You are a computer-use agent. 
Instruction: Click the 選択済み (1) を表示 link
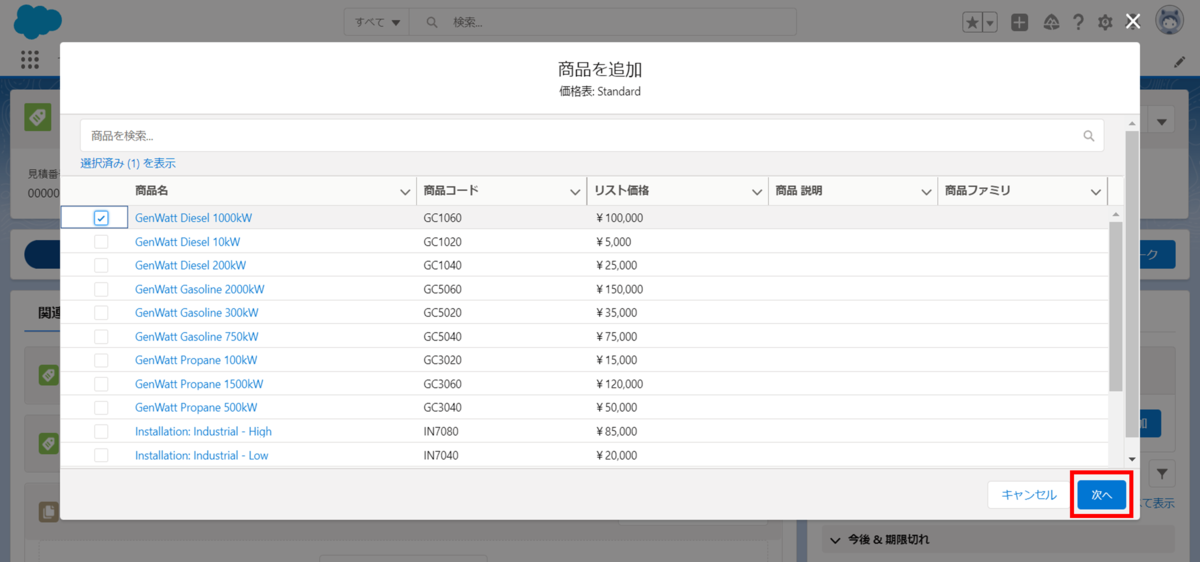coord(128,163)
